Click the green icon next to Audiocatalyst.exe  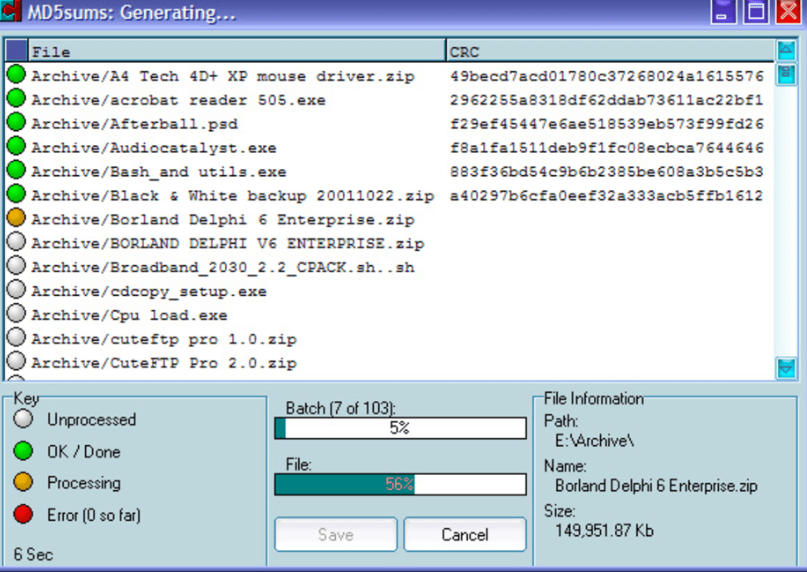point(16,147)
